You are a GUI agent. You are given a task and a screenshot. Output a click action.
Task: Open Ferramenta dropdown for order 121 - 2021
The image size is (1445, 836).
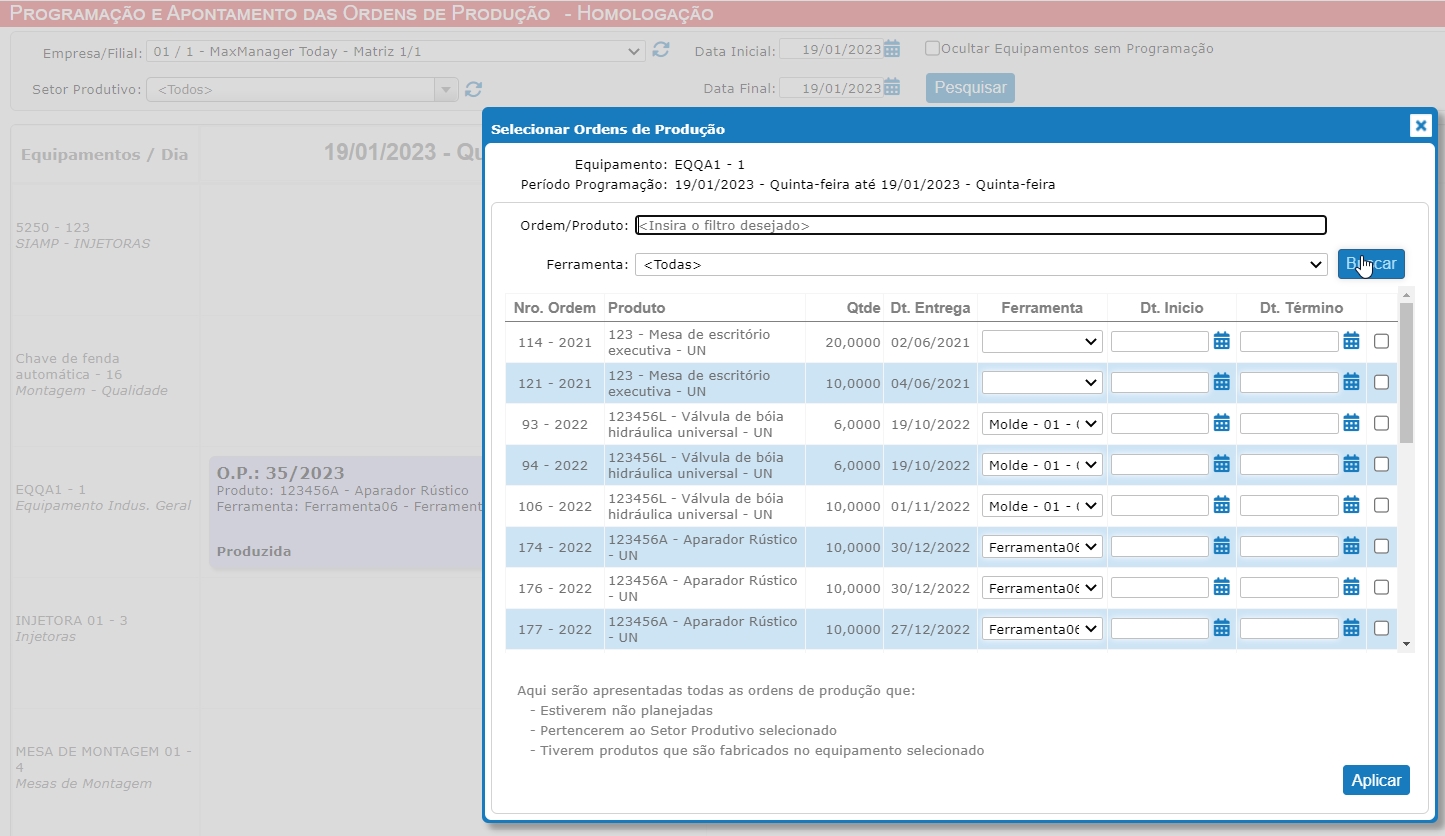[x=1042, y=383]
